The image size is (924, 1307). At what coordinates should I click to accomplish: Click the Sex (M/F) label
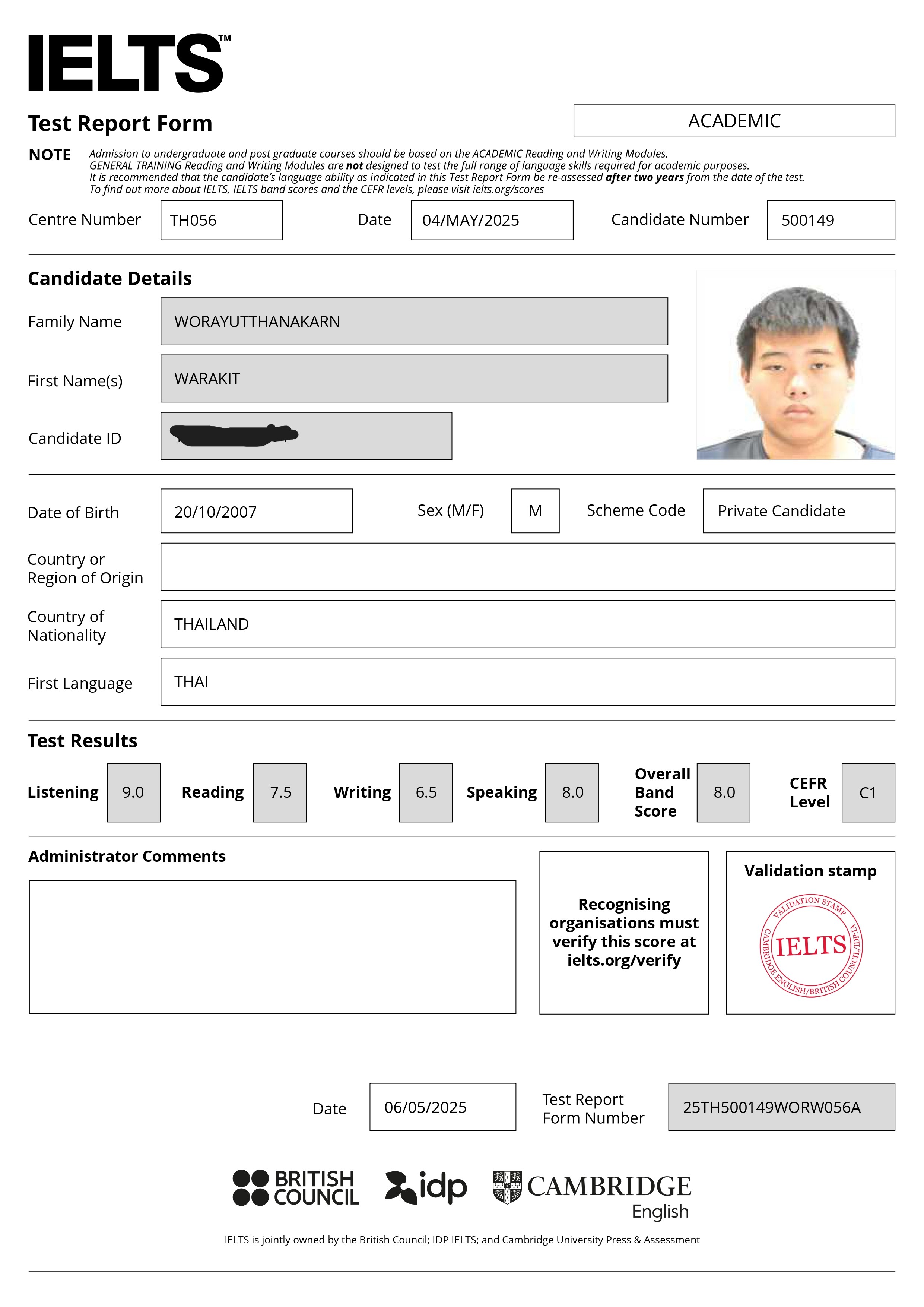(x=451, y=511)
